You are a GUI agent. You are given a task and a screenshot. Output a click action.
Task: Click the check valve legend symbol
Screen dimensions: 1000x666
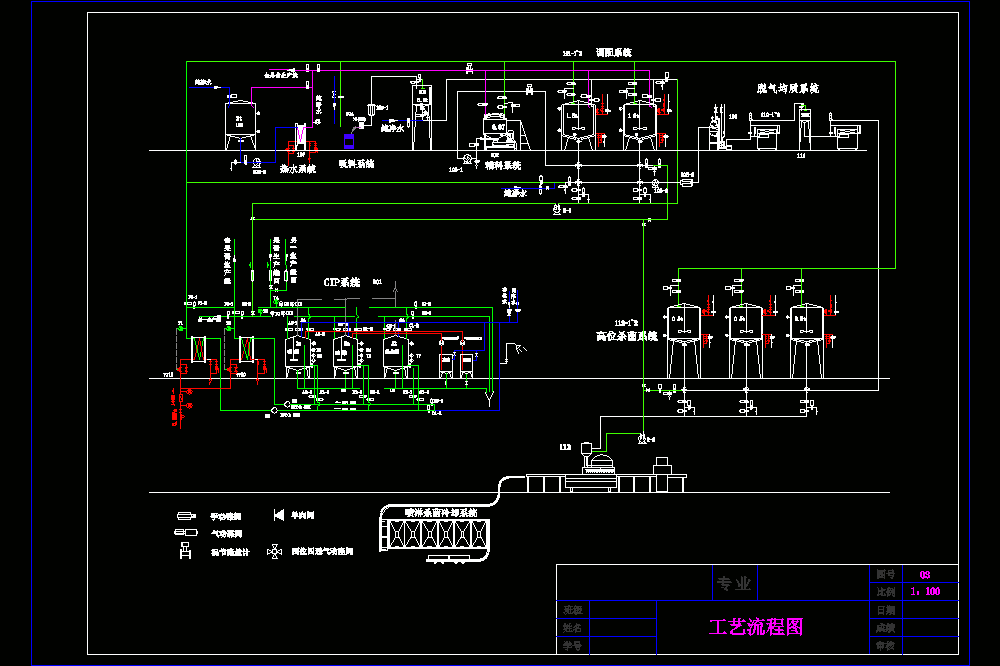click(279, 515)
